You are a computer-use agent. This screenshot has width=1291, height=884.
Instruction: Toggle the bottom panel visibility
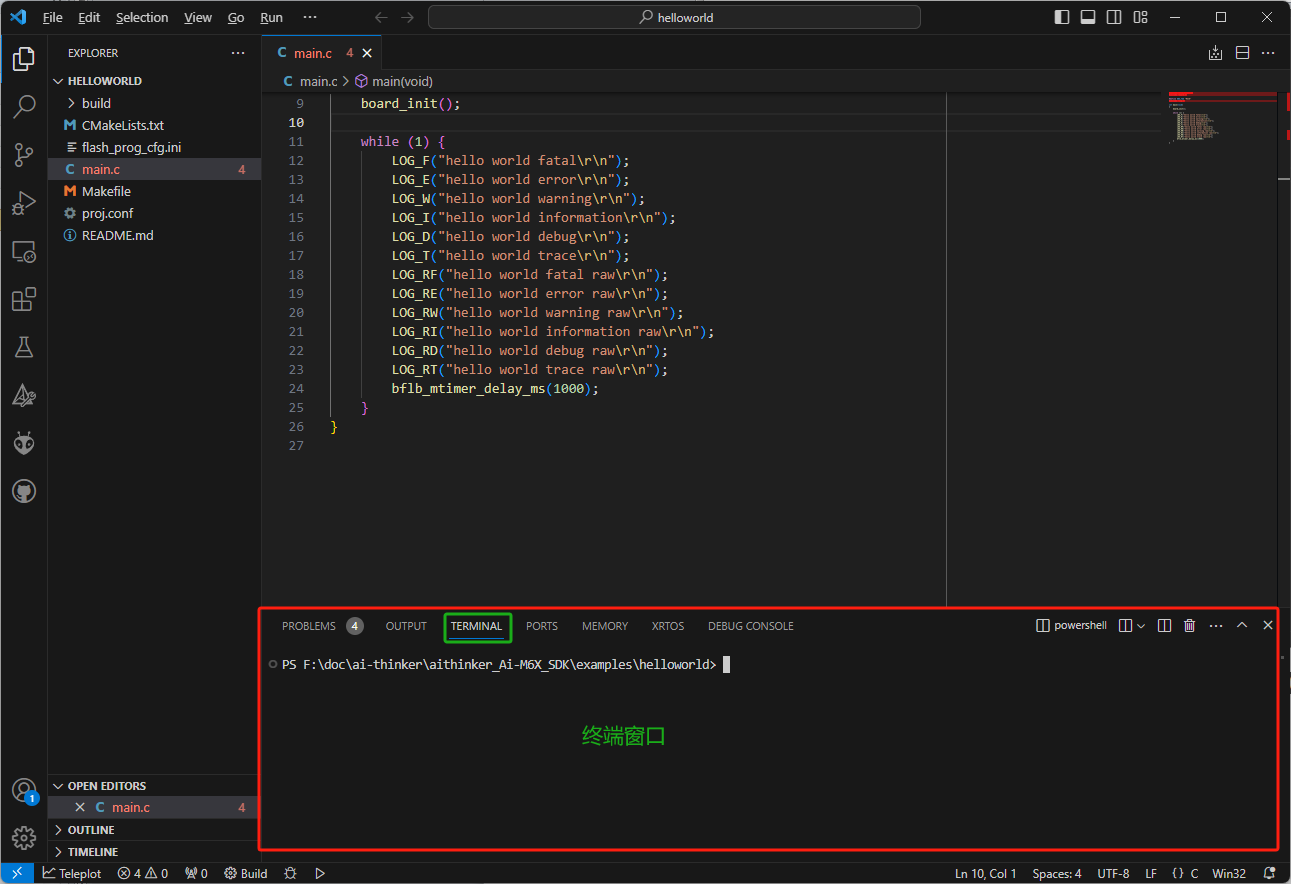[1088, 17]
